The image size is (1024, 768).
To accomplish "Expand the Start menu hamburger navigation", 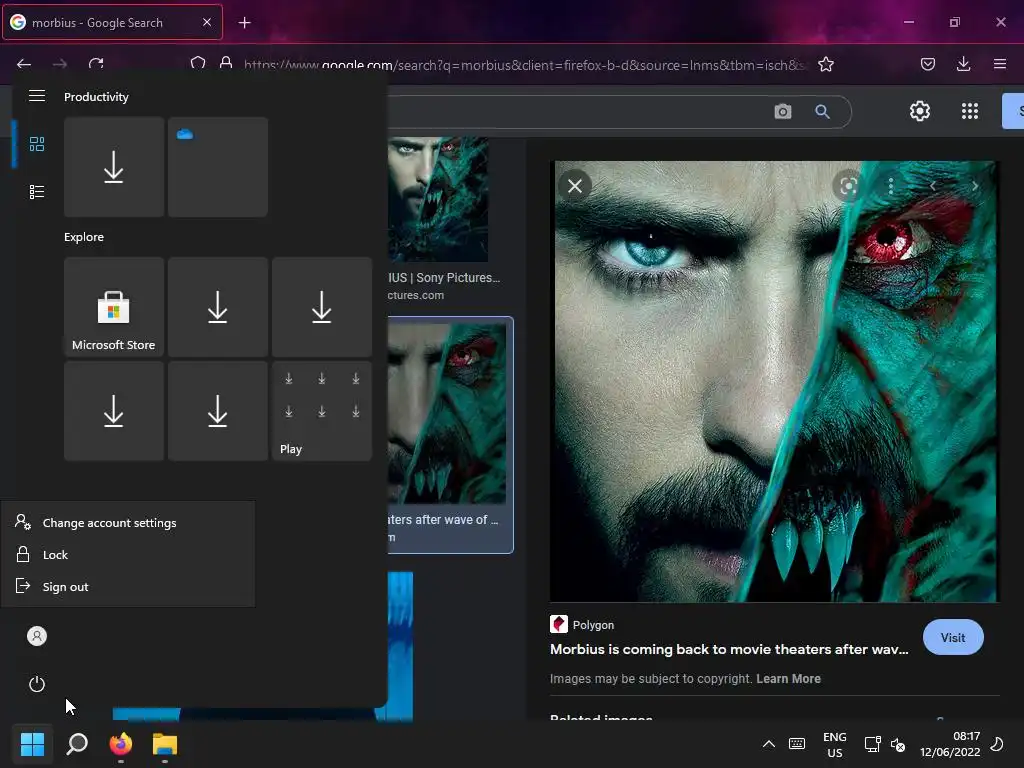I will (x=37, y=96).
